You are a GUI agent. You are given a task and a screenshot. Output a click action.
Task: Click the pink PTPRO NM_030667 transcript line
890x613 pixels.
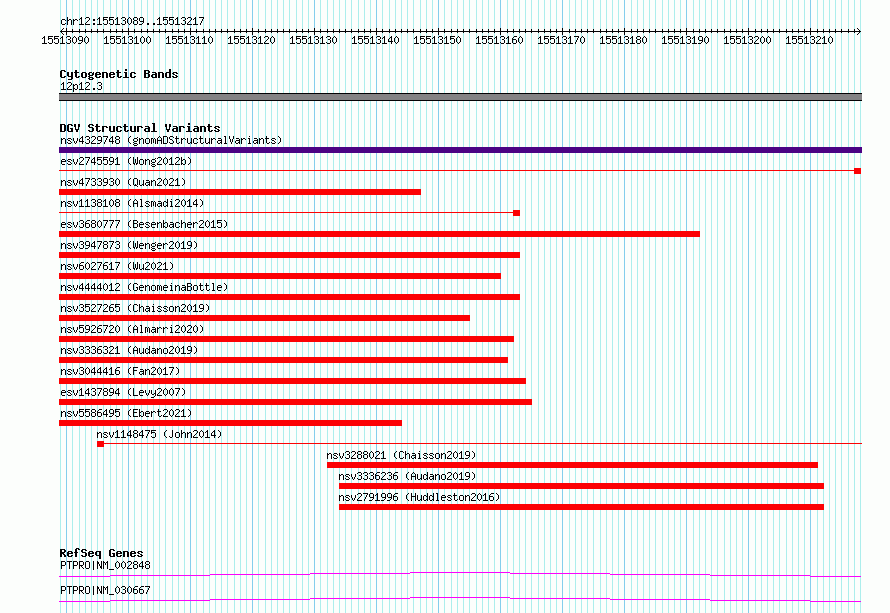click(x=460, y=599)
